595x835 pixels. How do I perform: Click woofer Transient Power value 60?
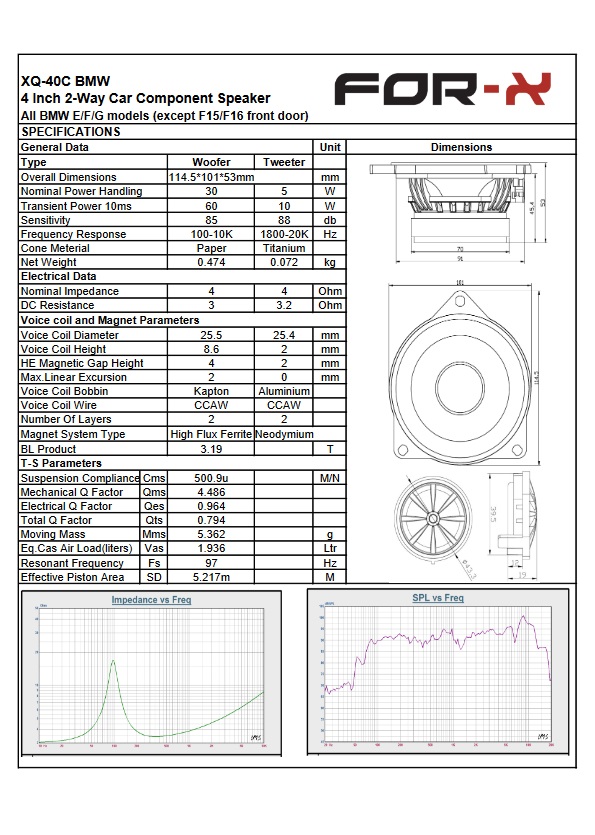(x=211, y=206)
